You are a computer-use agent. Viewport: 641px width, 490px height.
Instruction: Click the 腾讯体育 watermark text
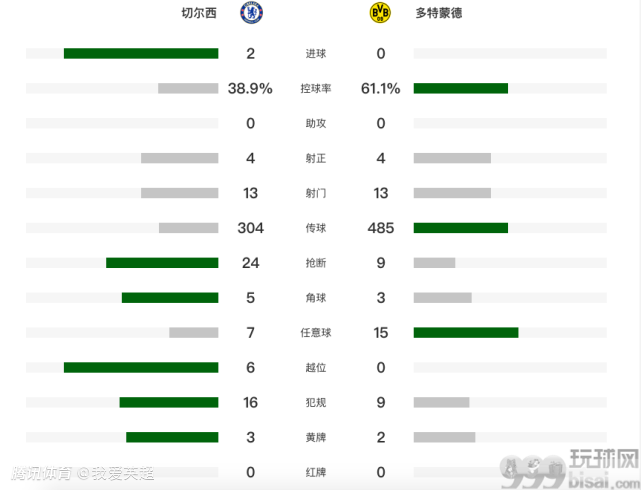(40, 473)
